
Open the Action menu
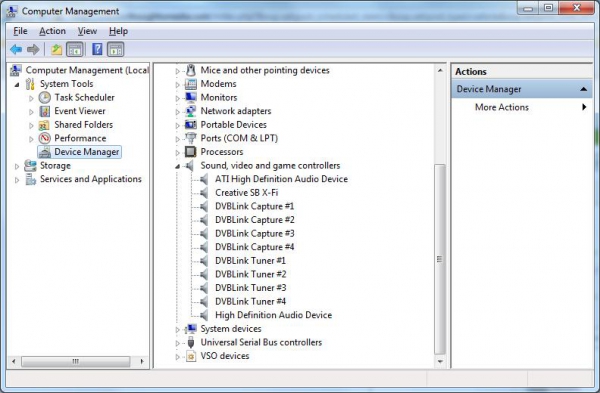click(52, 31)
